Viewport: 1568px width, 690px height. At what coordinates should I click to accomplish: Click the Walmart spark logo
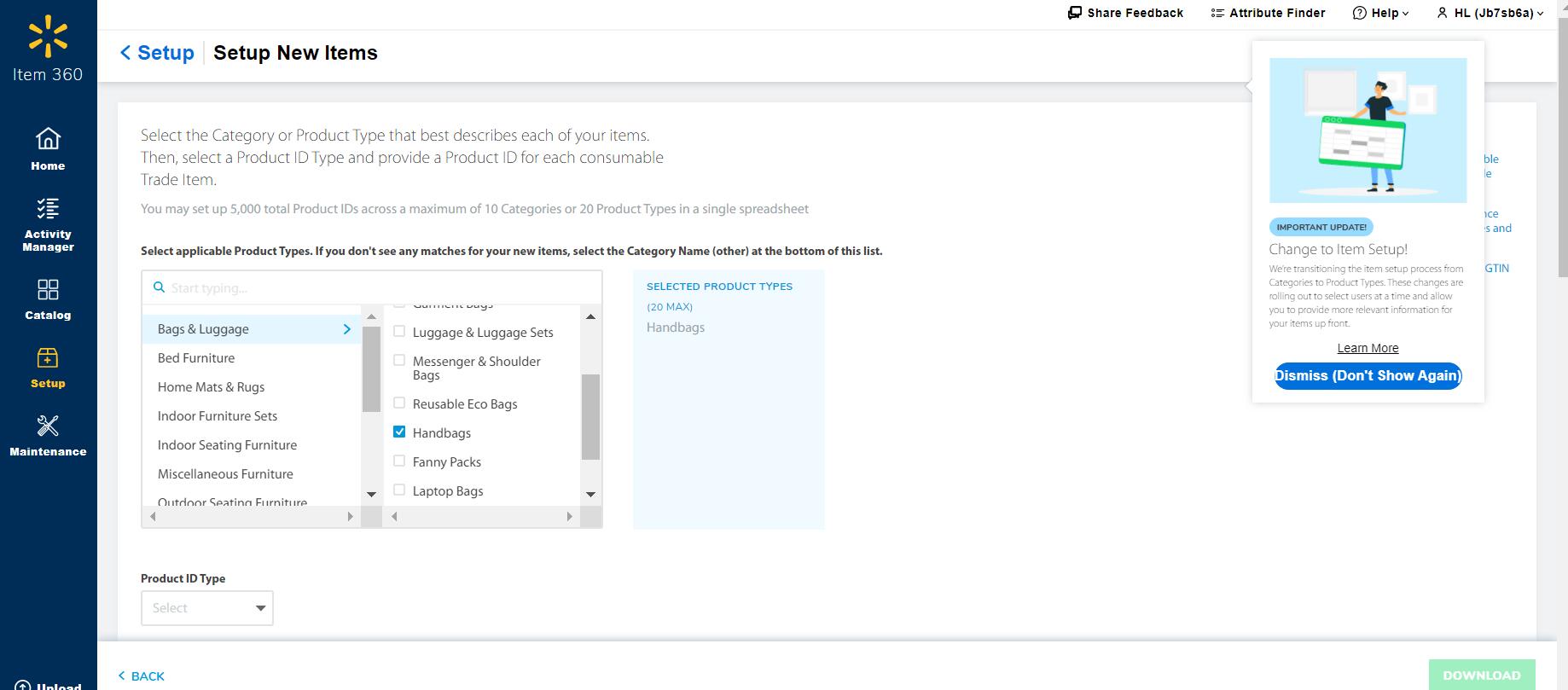click(x=48, y=36)
